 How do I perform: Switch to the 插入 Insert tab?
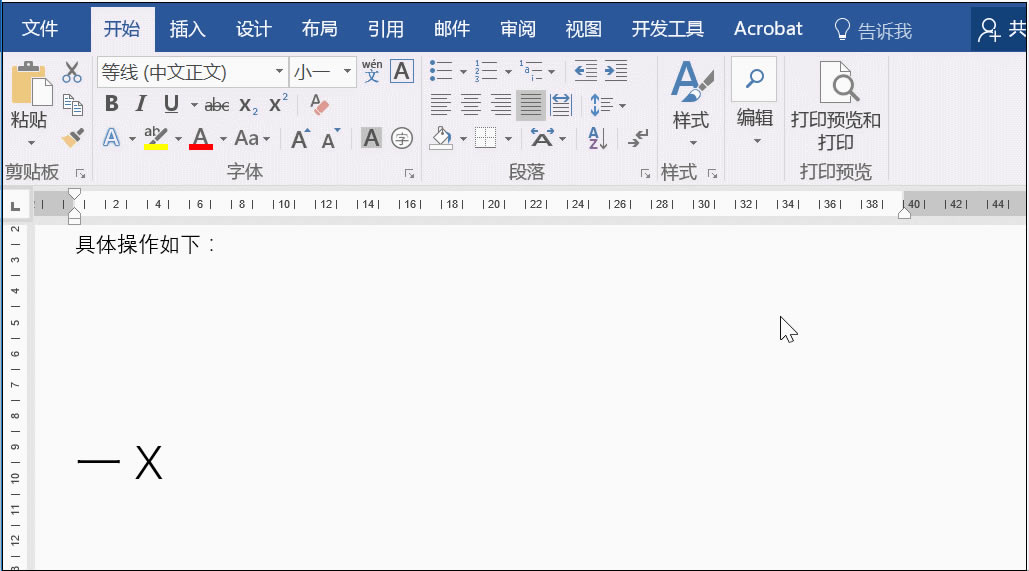pos(188,29)
